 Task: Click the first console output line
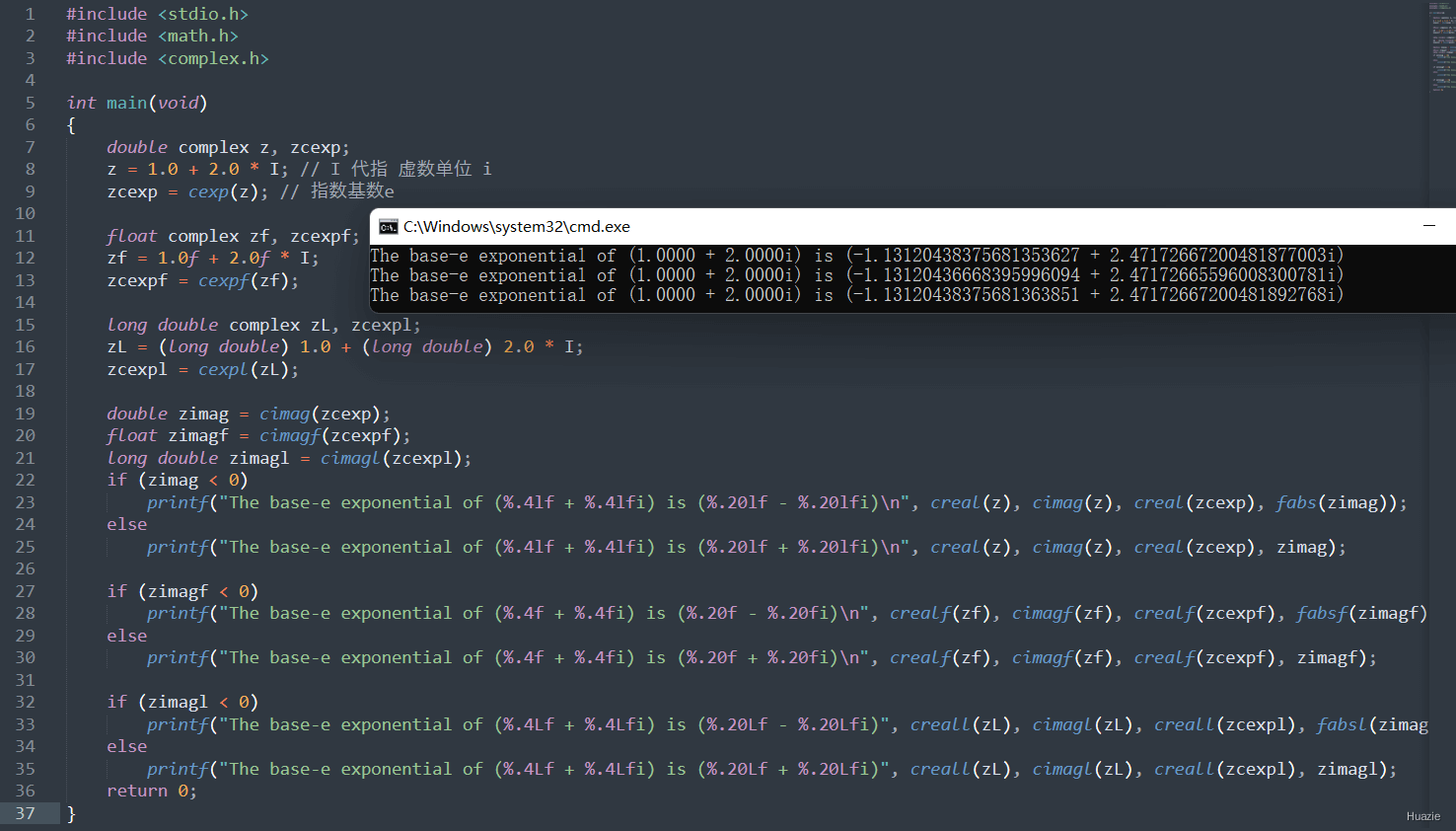click(857, 256)
